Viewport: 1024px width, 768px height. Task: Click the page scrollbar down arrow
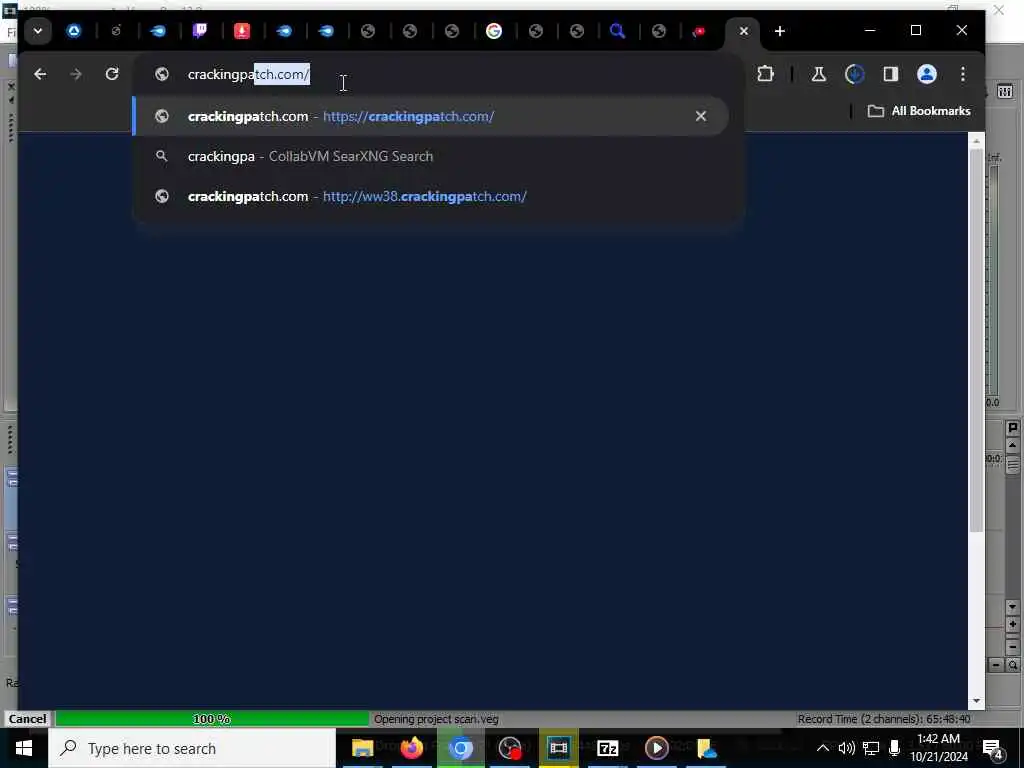tap(976, 701)
